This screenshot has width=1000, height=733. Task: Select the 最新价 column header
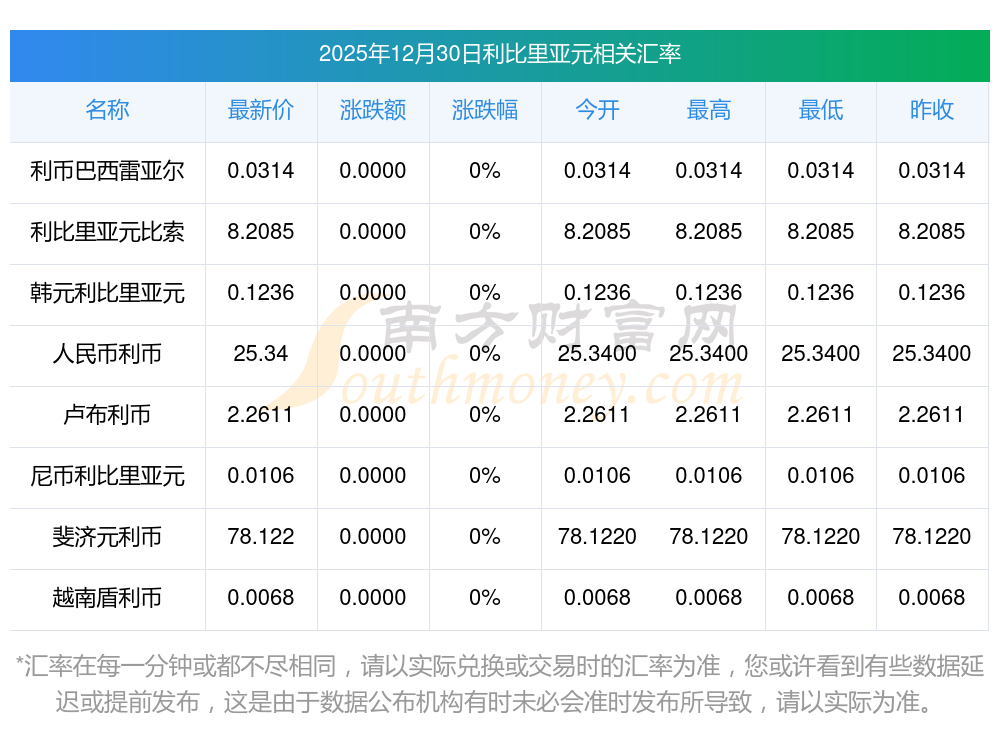261,110
